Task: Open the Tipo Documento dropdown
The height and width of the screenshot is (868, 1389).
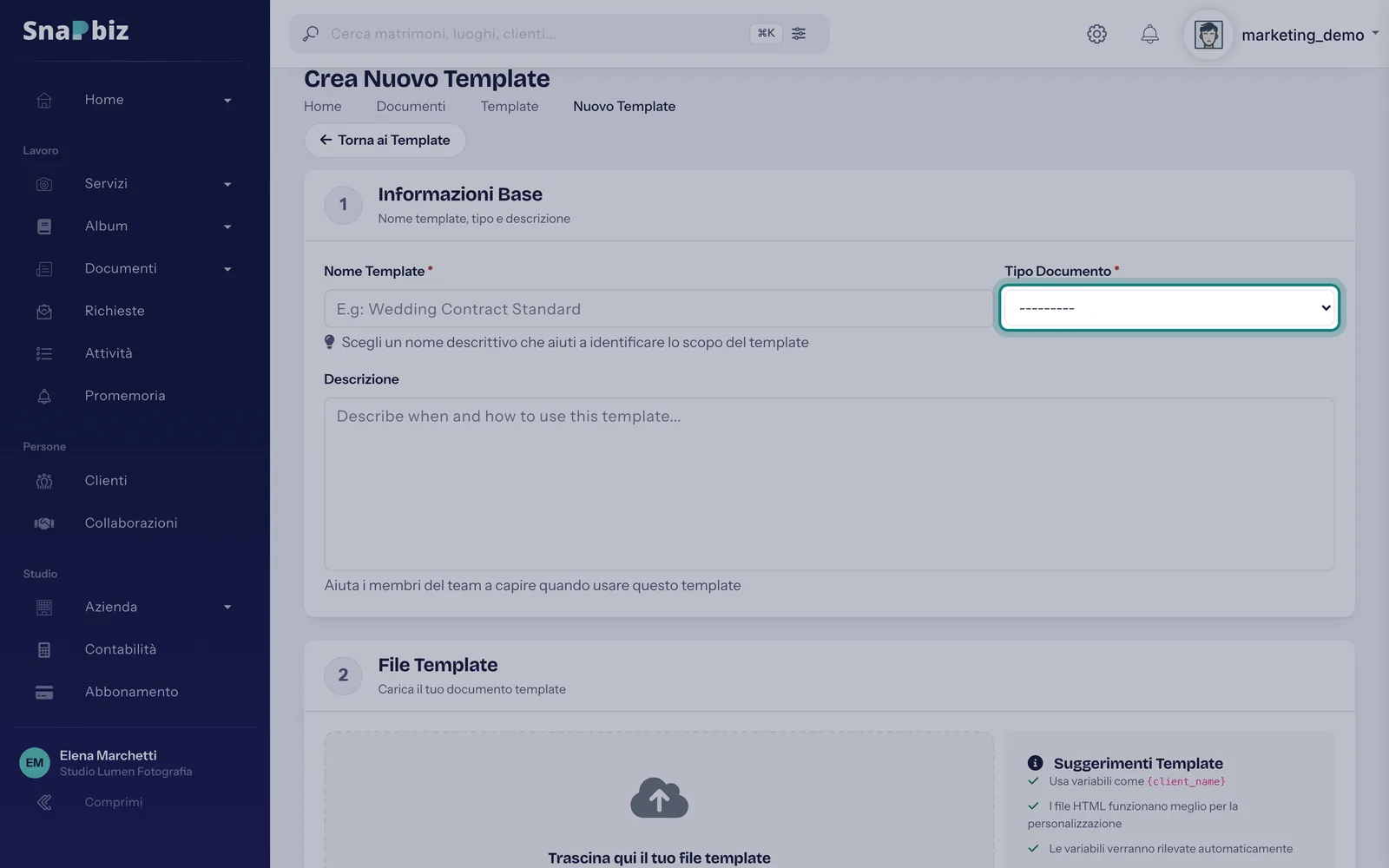Action: click(1169, 307)
